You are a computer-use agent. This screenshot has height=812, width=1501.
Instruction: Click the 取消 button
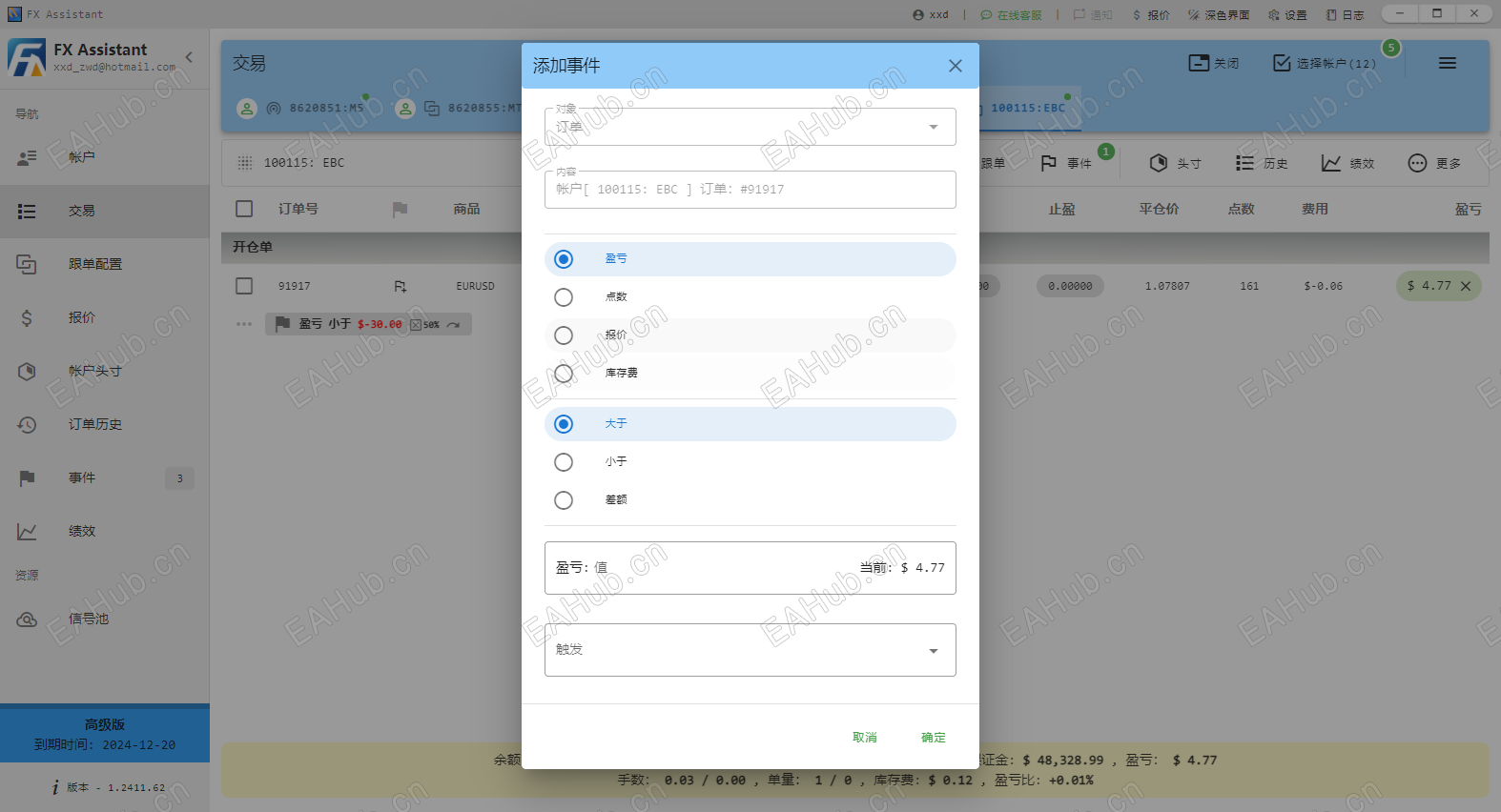[865, 738]
